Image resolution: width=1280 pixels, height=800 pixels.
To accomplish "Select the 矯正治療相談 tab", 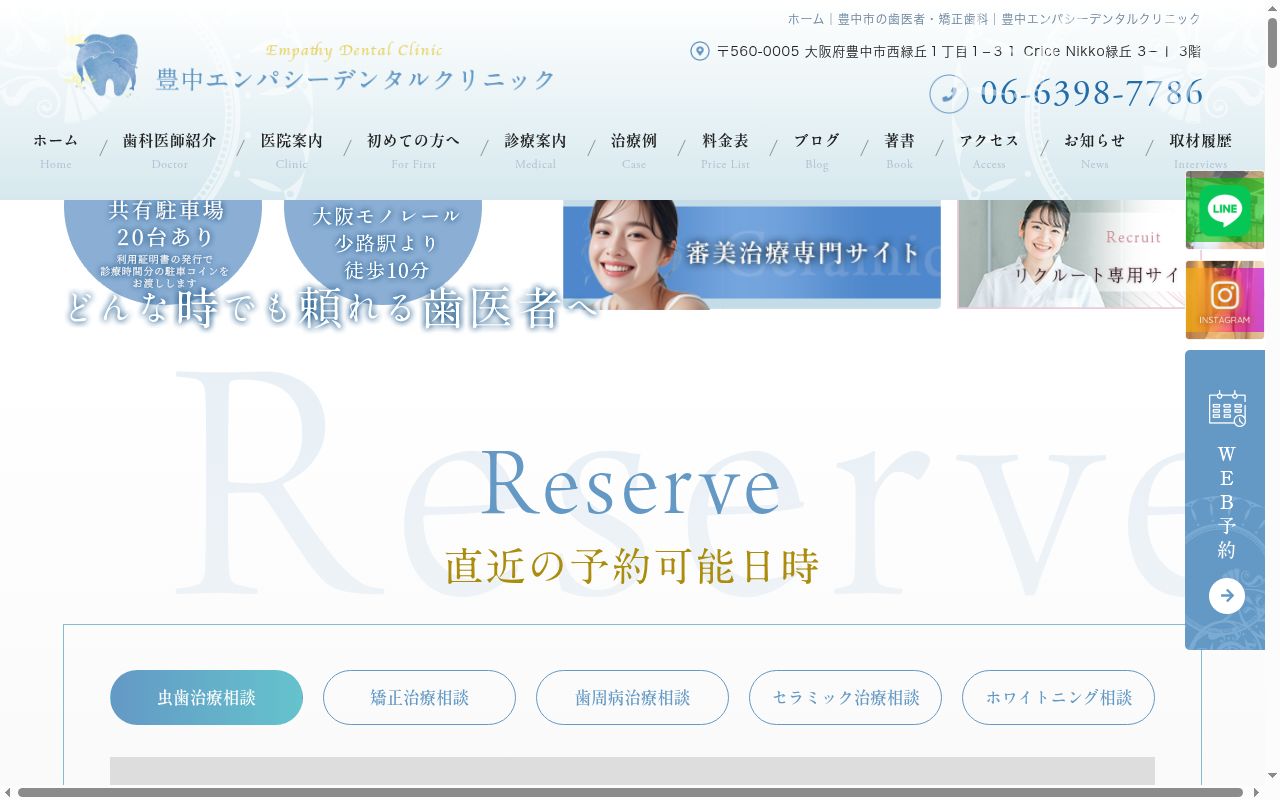I will (419, 697).
